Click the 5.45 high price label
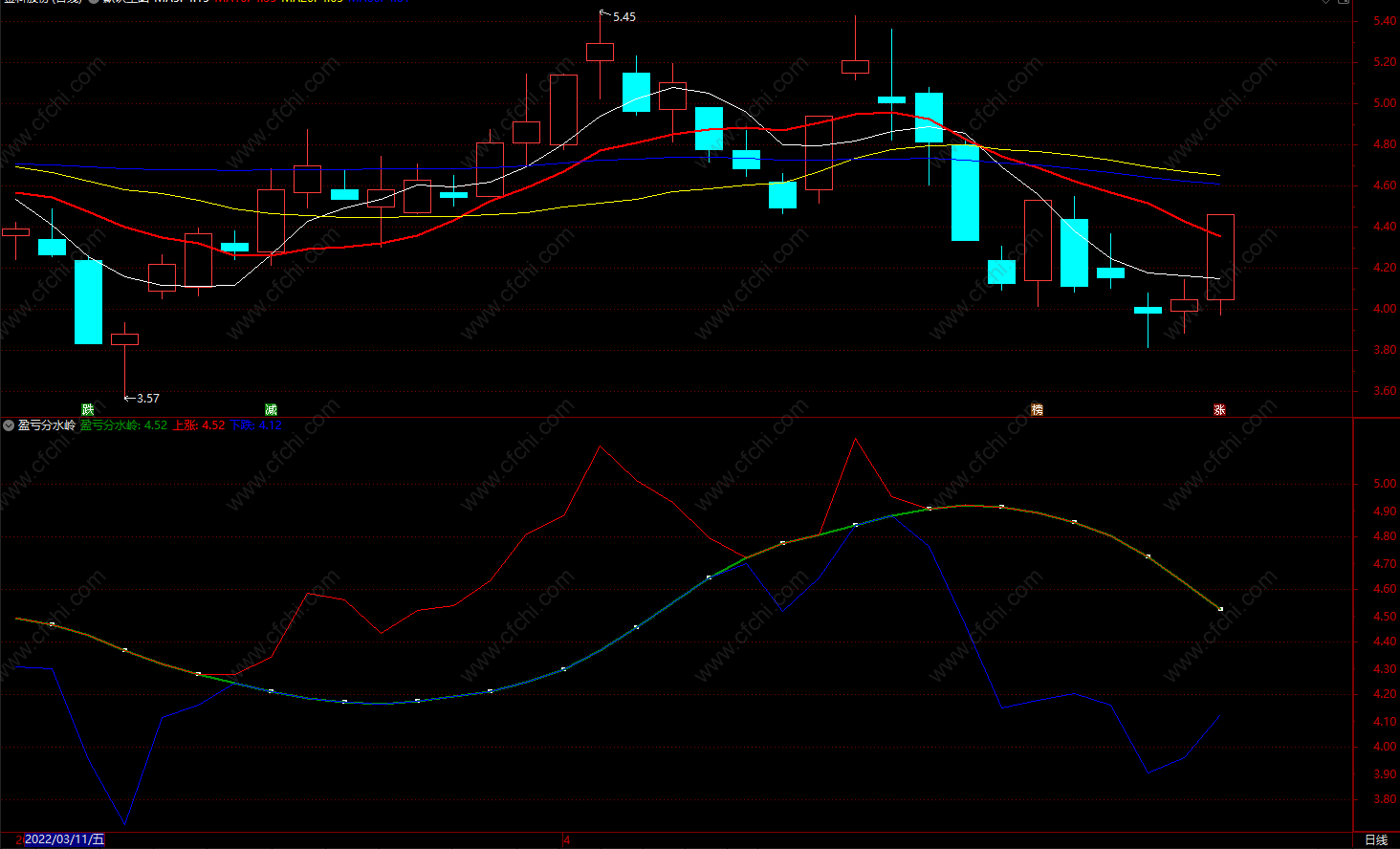1400x849 pixels. coord(624,17)
